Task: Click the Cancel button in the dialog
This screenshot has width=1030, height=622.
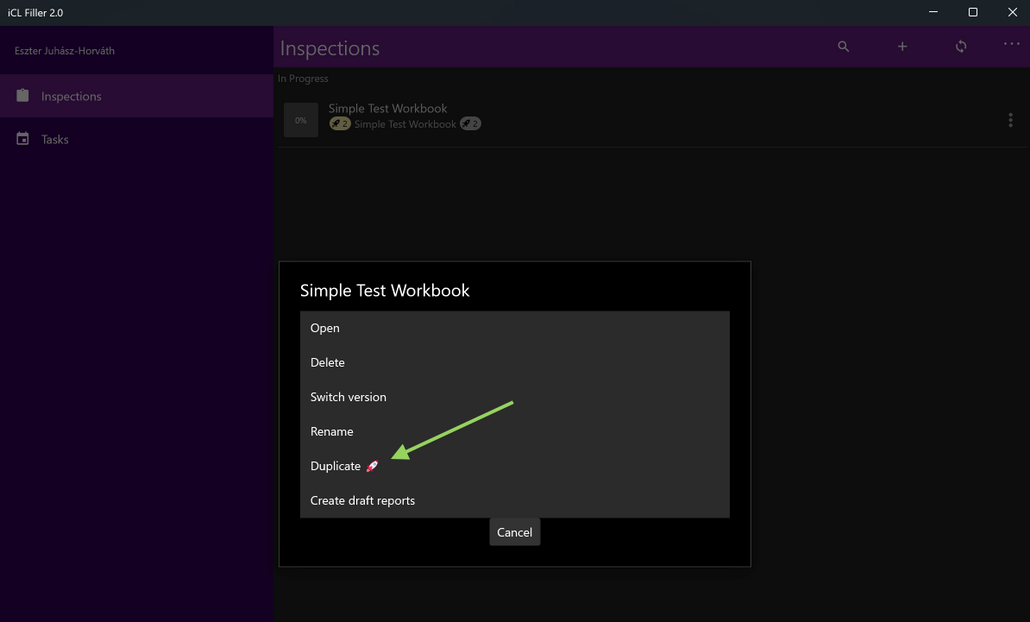Action: (514, 532)
